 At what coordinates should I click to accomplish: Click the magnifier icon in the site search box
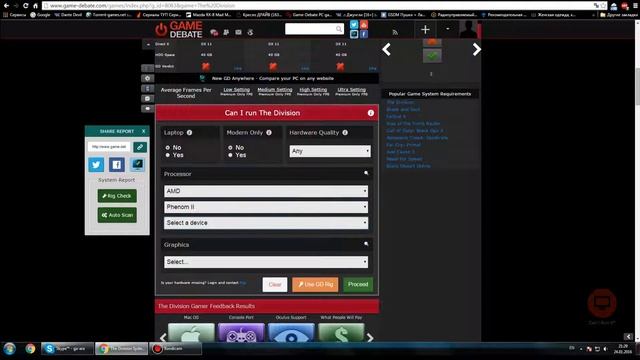tap(339, 29)
